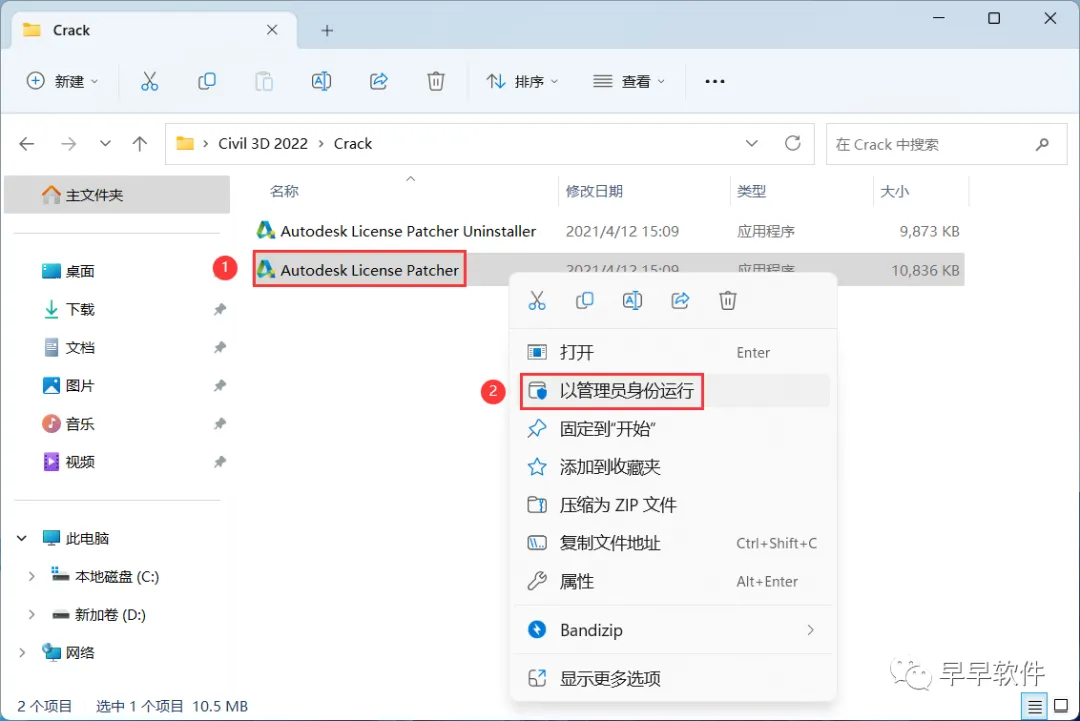
Task: Go up one folder level
Action: point(140,144)
